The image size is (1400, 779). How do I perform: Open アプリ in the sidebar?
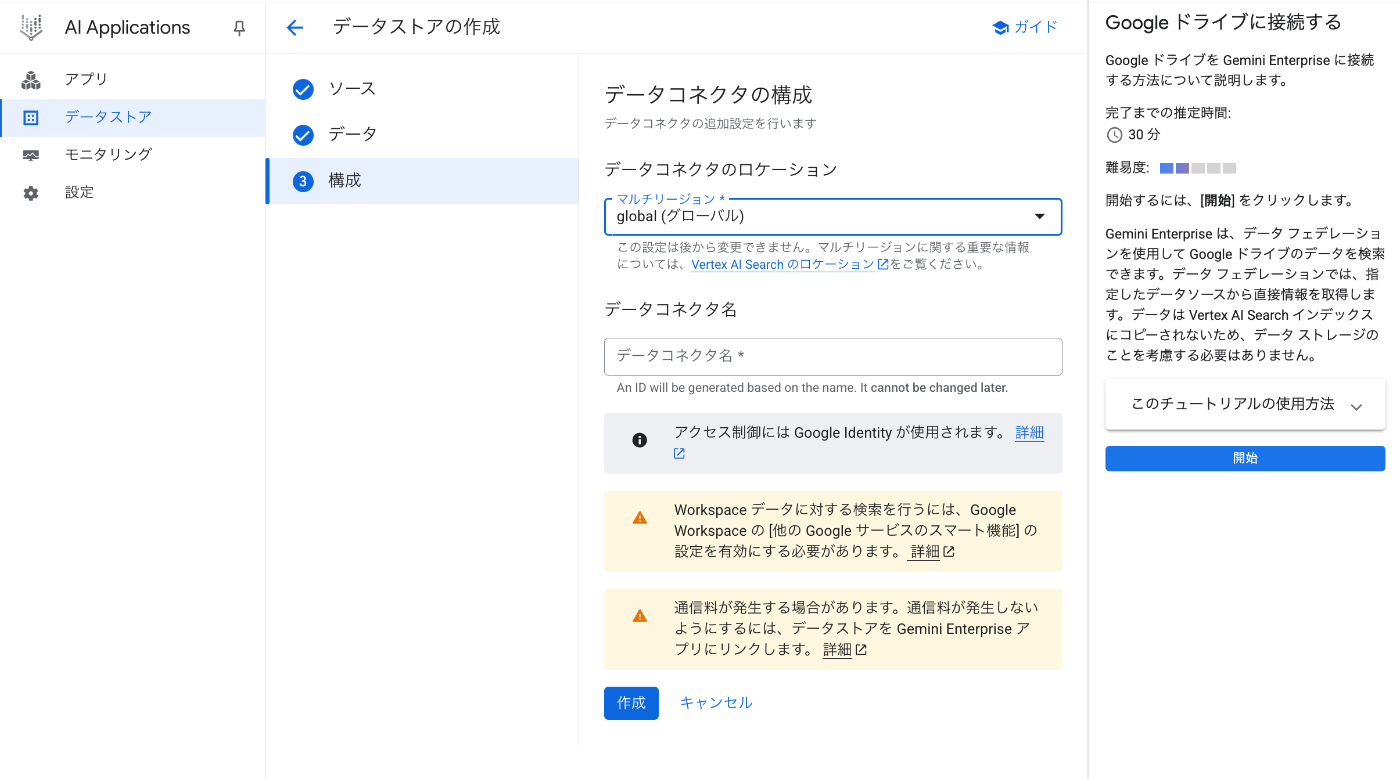(132, 80)
